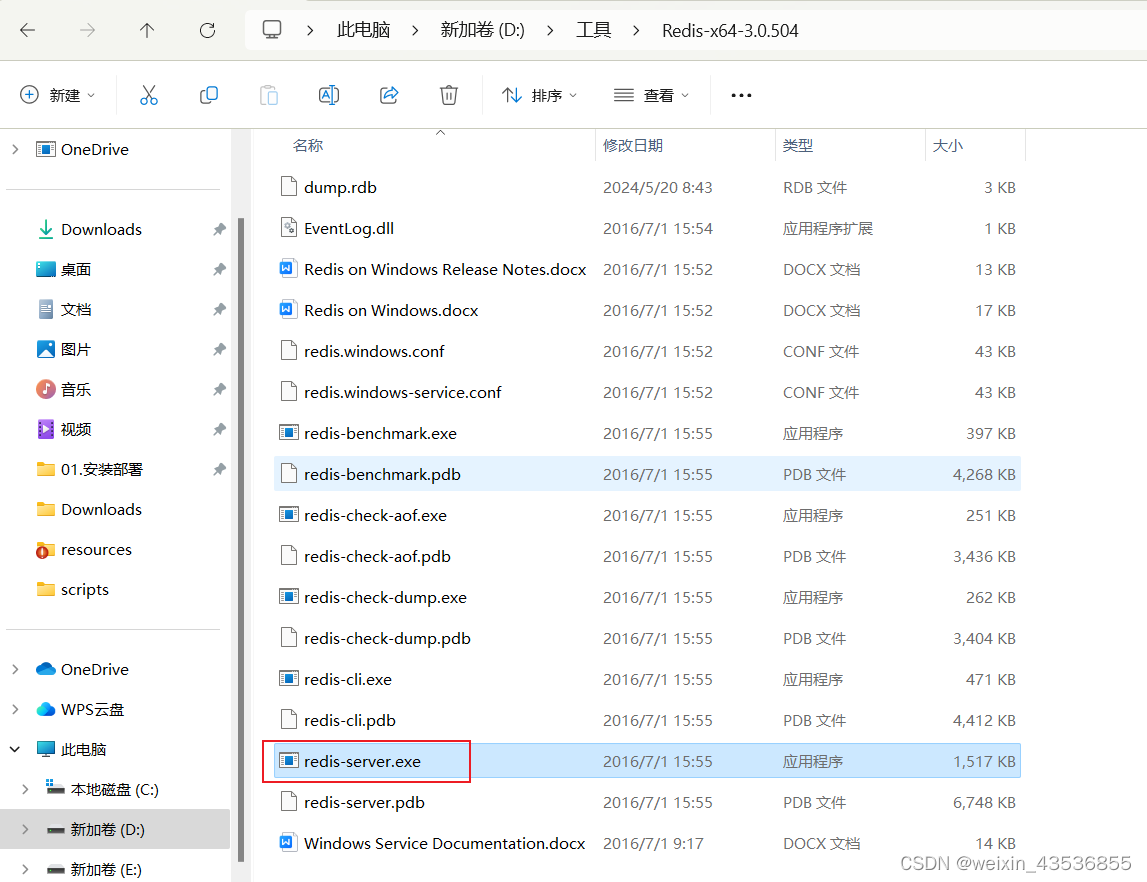Go up one folder level
Image resolution: width=1147 pixels, height=882 pixels.
click(147, 30)
